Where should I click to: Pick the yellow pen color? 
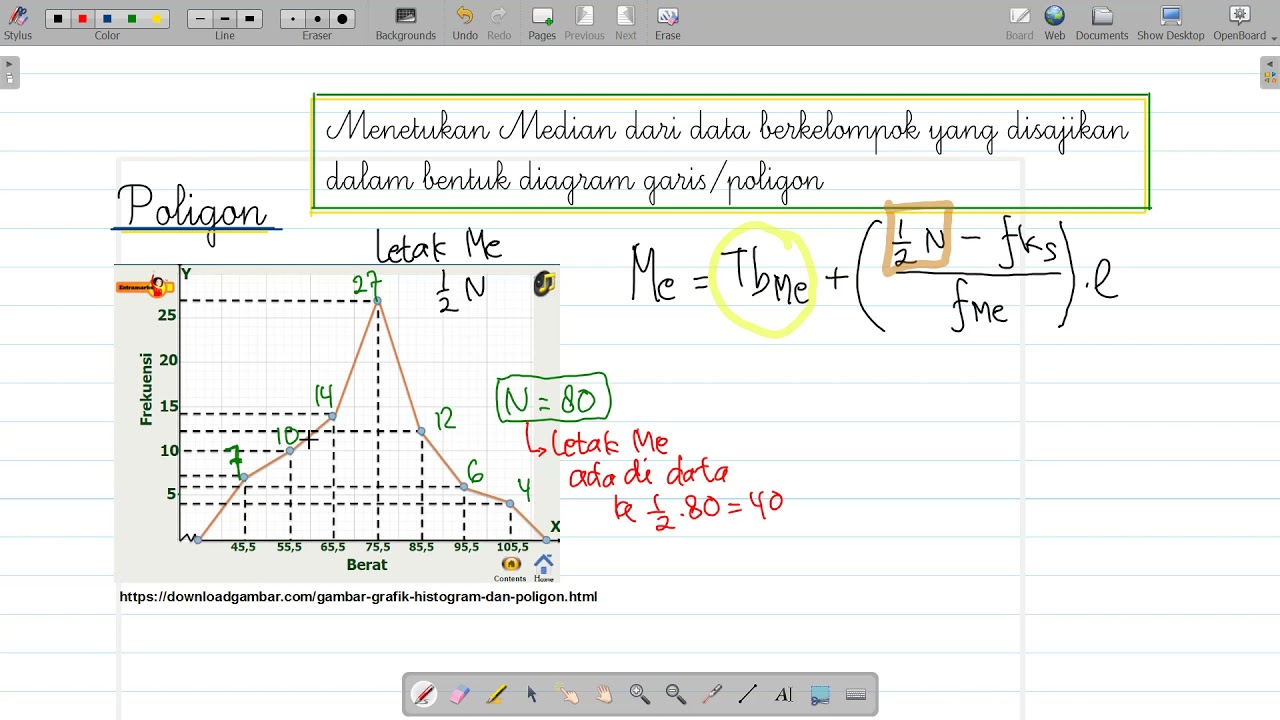tap(156, 19)
